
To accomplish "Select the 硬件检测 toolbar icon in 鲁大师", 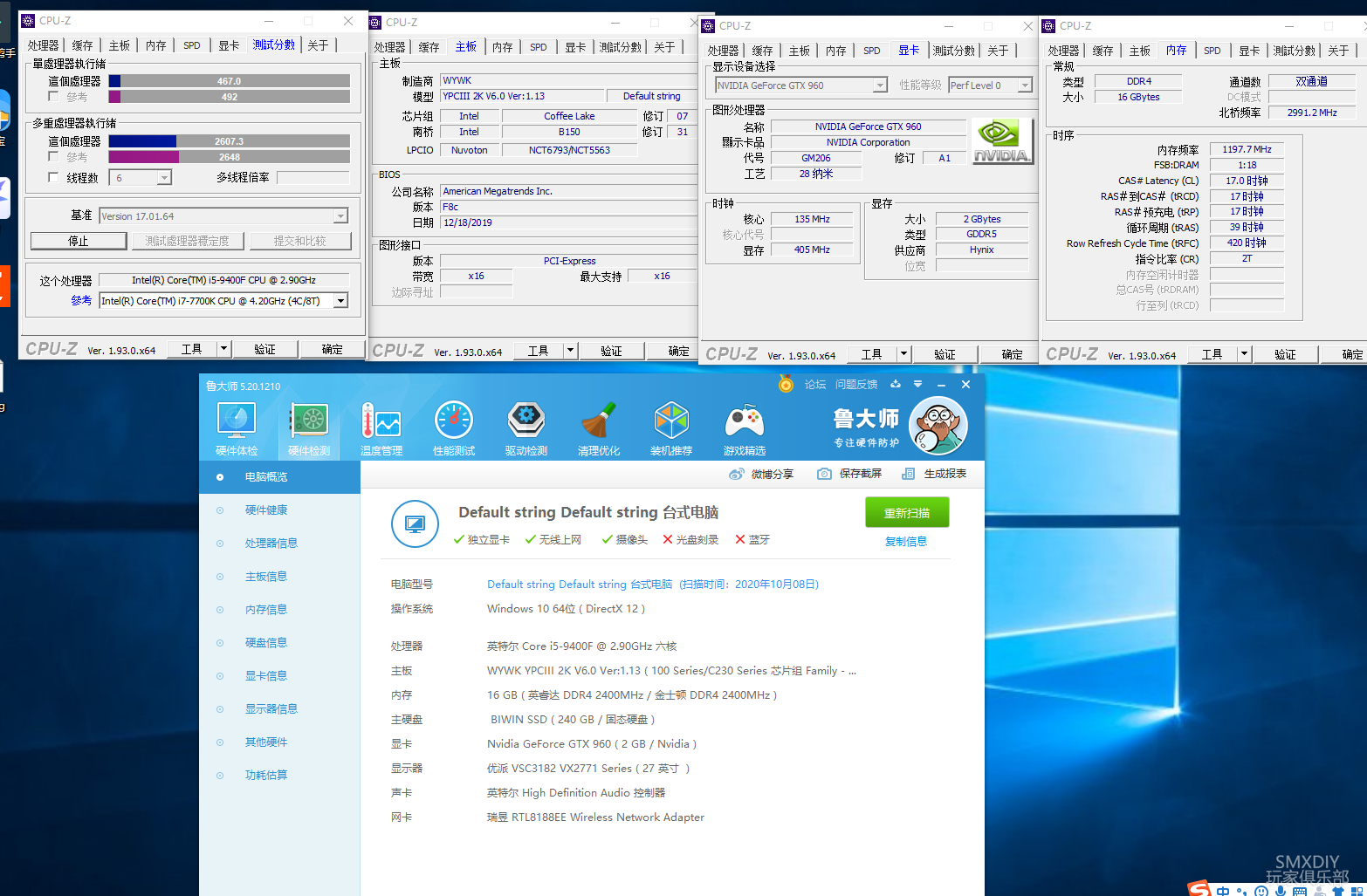I will coord(309,428).
